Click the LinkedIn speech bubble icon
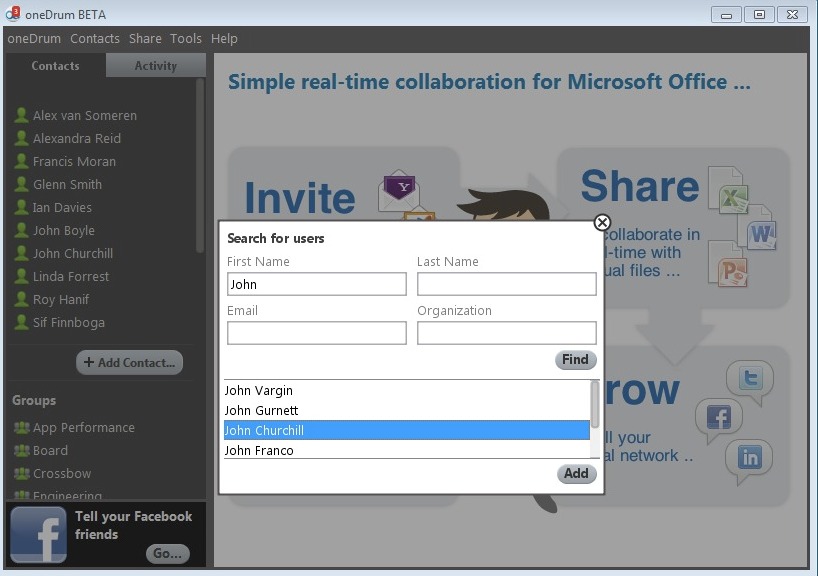 [x=749, y=460]
